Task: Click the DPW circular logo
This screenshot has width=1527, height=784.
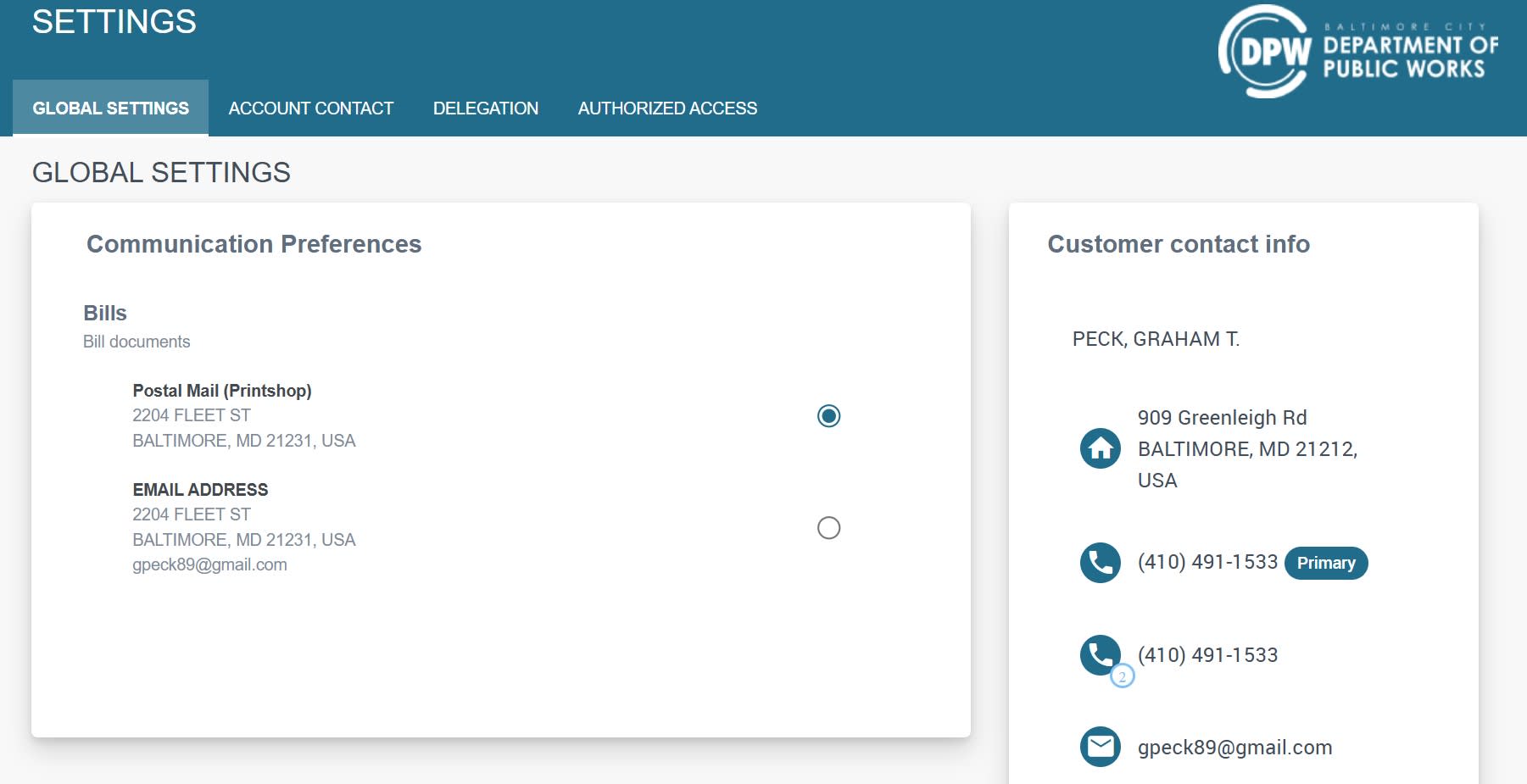Action: [x=1265, y=52]
